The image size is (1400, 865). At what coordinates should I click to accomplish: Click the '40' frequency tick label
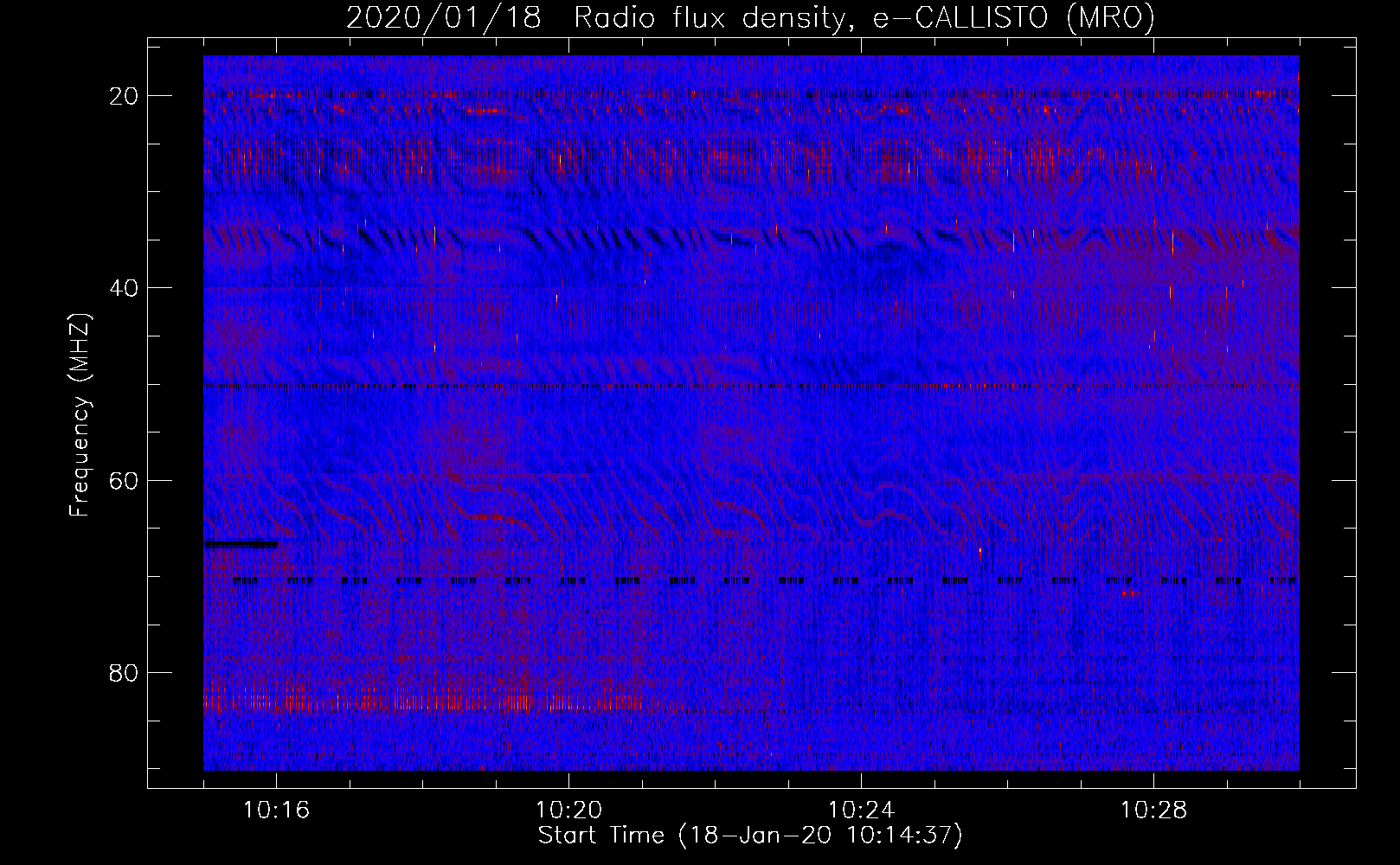(125, 288)
